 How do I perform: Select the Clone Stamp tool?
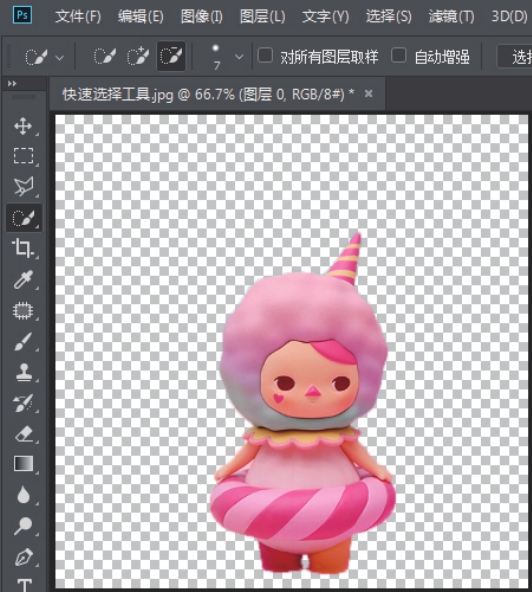pos(23,372)
